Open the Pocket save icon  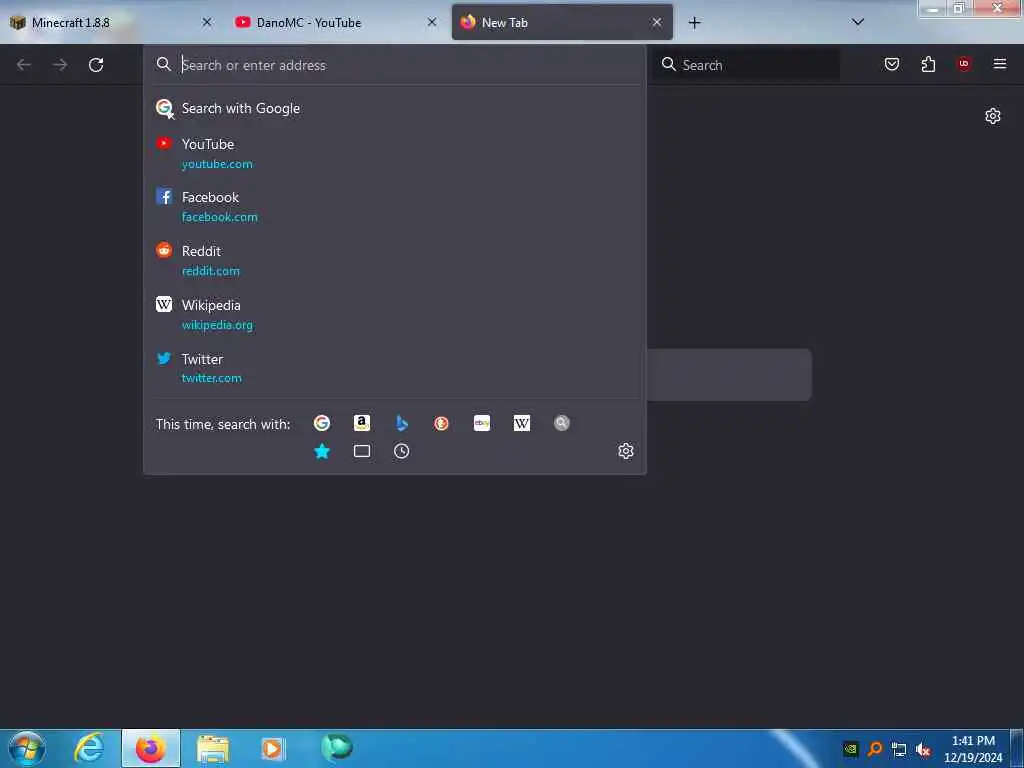click(892, 64)
